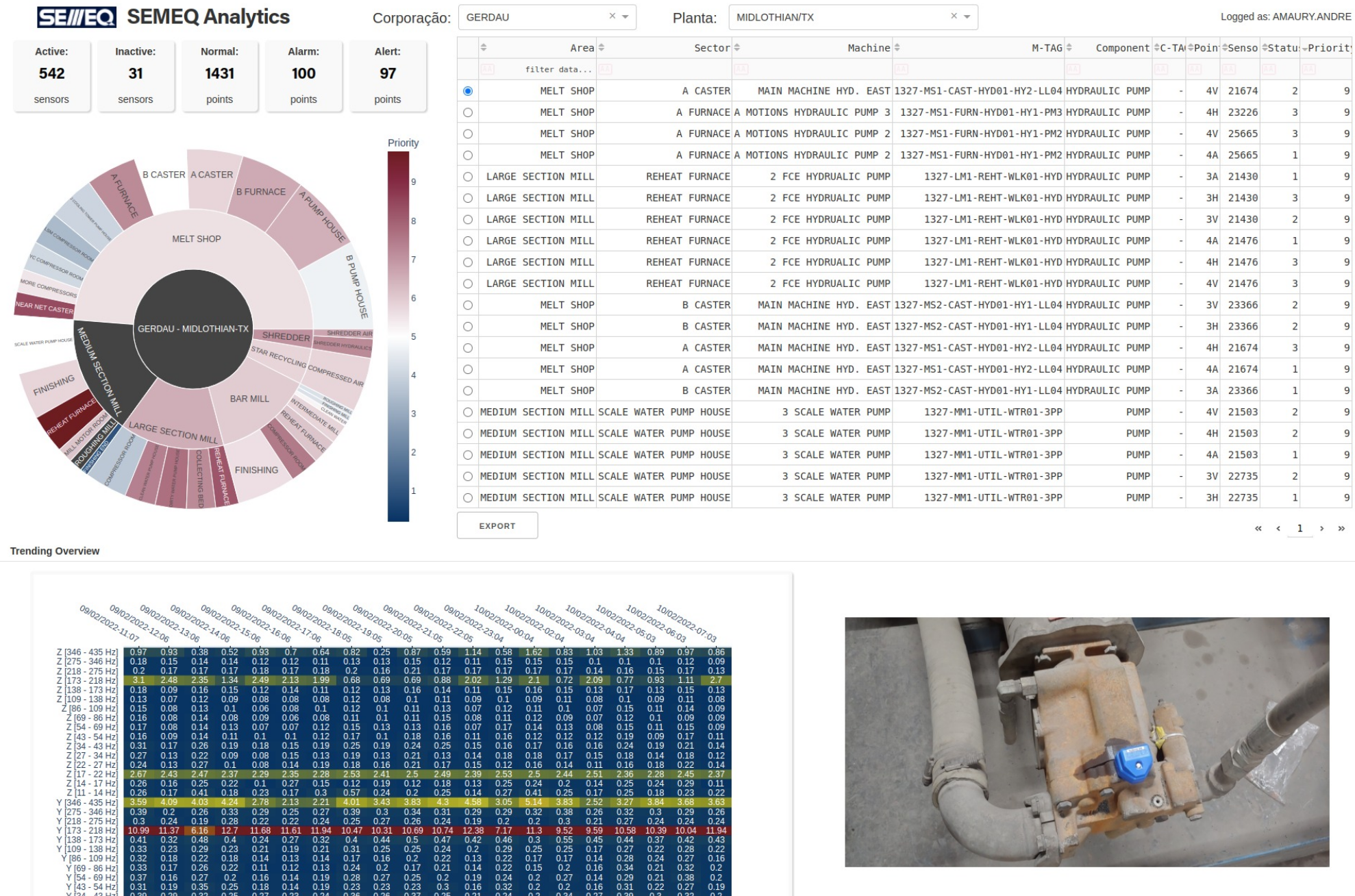The image size is (1355, 896).
Task: Sort the table by the Machine column
Action: [738, 48]
